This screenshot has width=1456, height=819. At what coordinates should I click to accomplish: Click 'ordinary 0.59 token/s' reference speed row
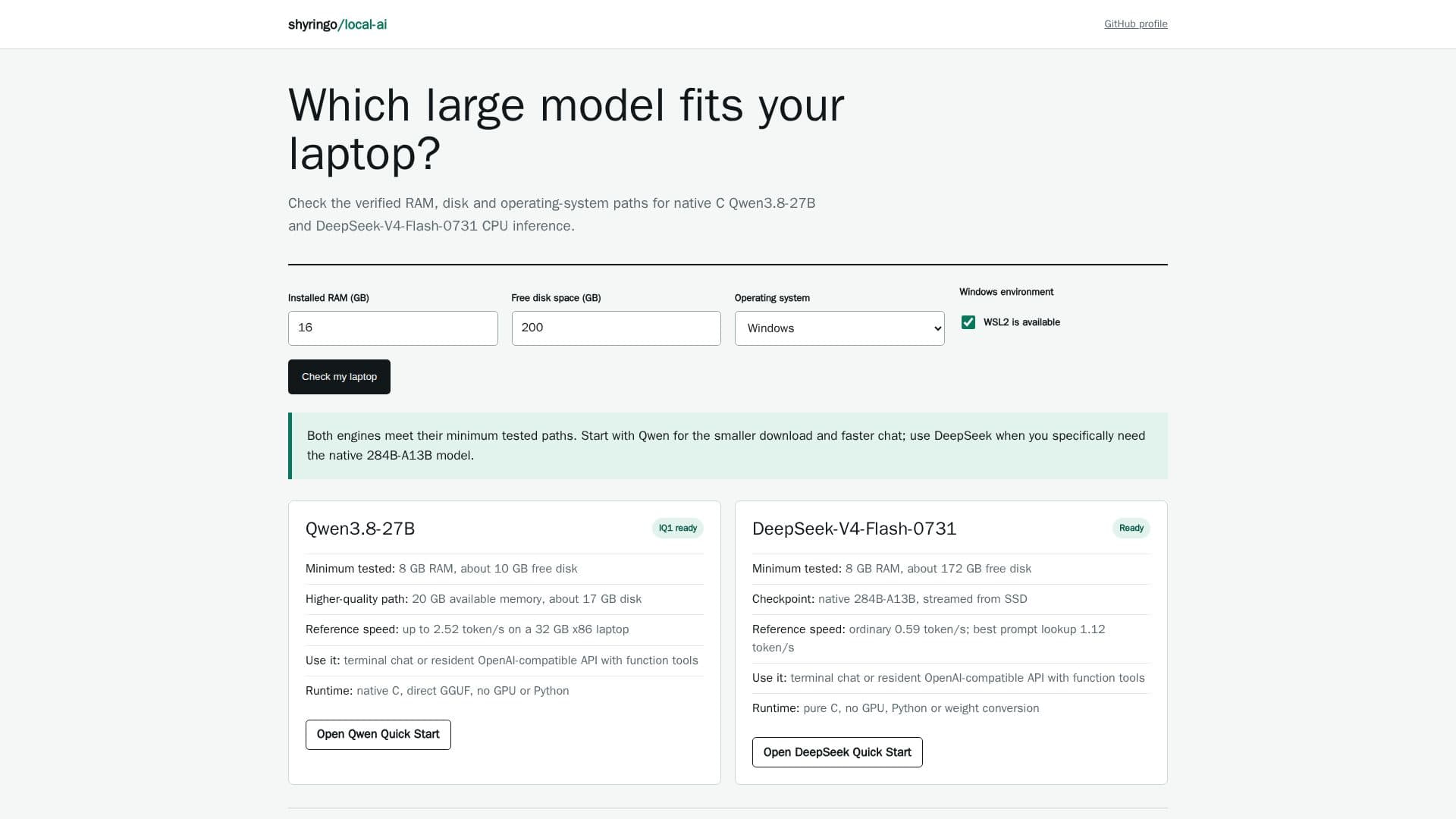[x=951, y=639]
